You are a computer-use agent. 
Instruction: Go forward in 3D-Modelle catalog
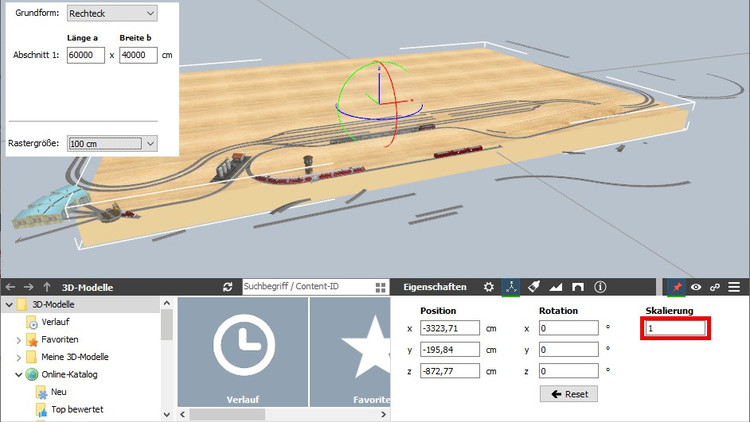click(28, 287)
